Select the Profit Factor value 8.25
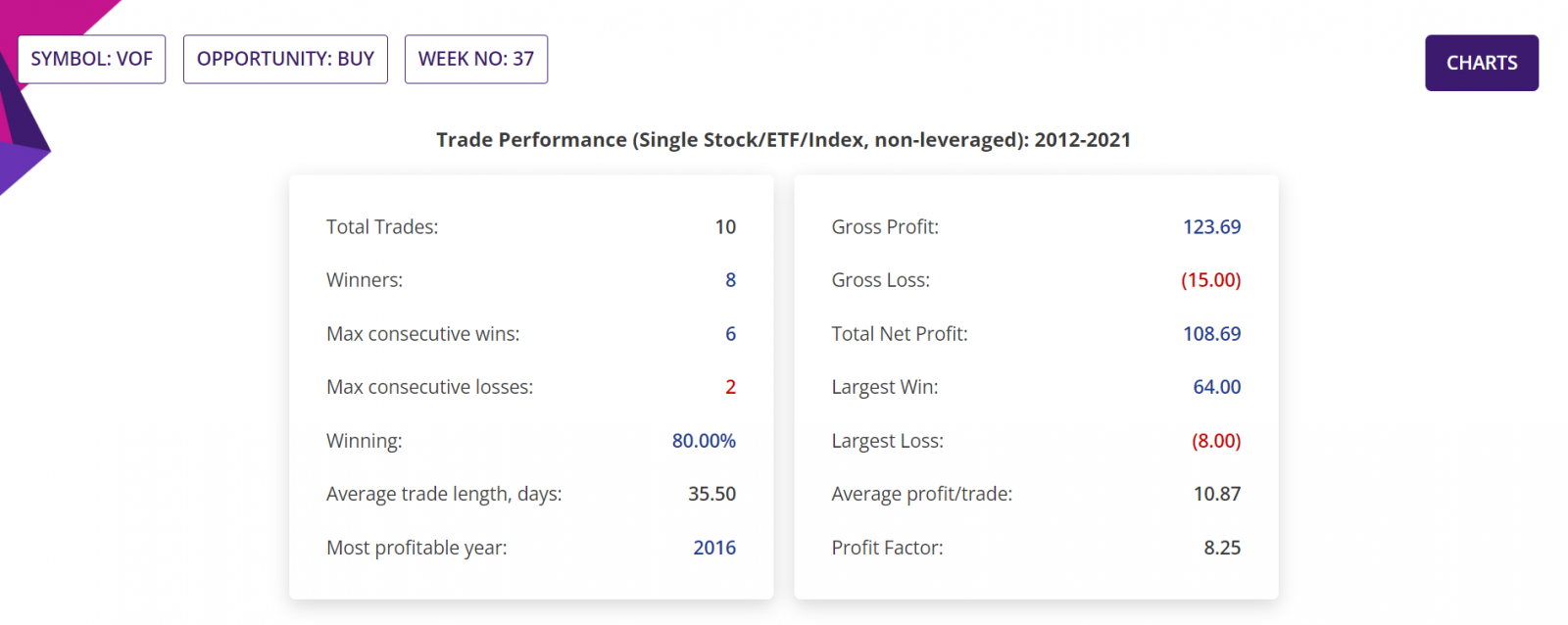The height and width of the screenshot is (625, 1568). [1222, 548]
